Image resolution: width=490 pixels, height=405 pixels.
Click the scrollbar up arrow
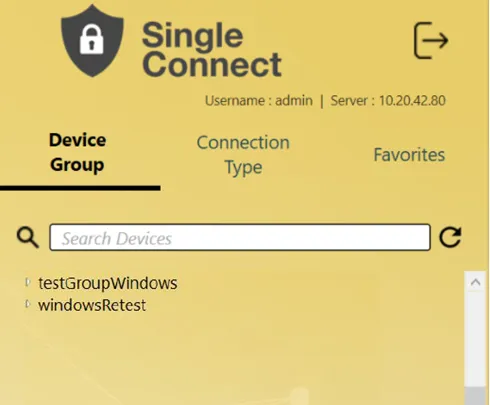point(475,283)
